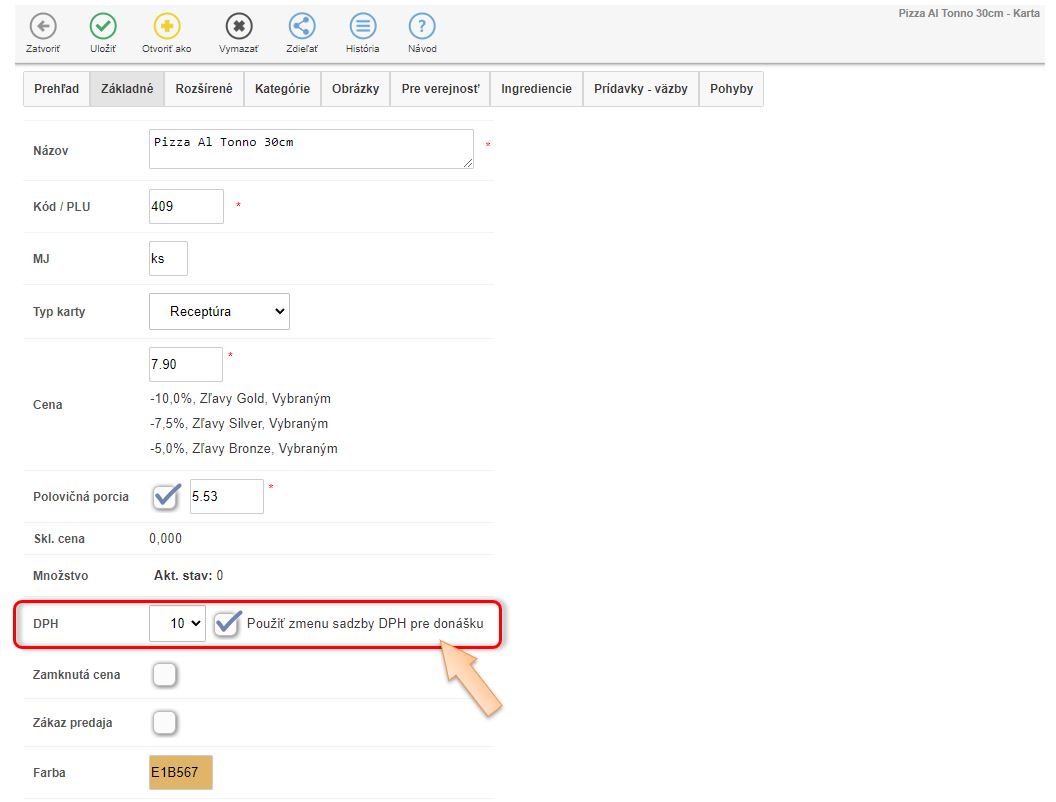The image size is (1056, 802).
Task: Enable the Zamknutá cena checkbox
Action: pos(165,675)
